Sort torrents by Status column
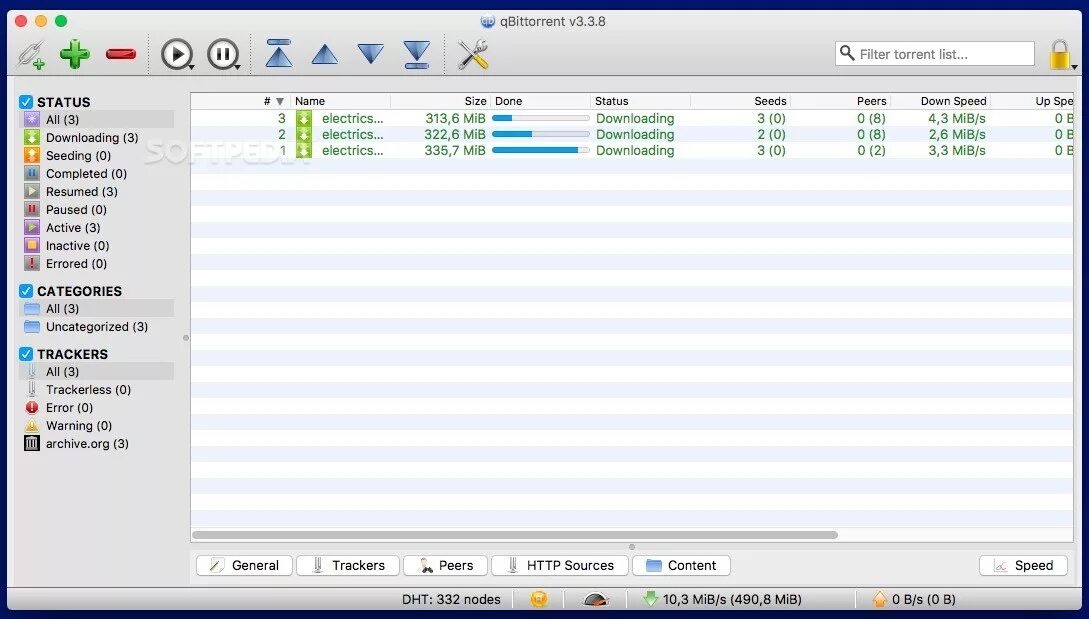 coord(640,101)
